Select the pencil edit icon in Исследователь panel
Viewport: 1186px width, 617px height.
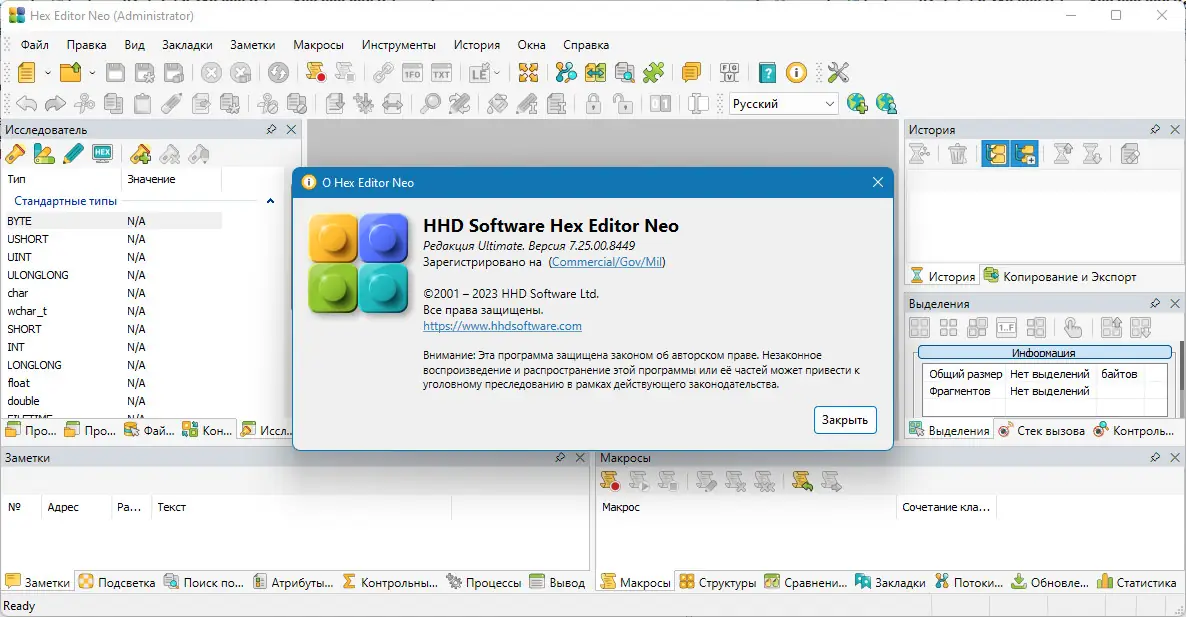pyautogui.click(x=72, y=153)
